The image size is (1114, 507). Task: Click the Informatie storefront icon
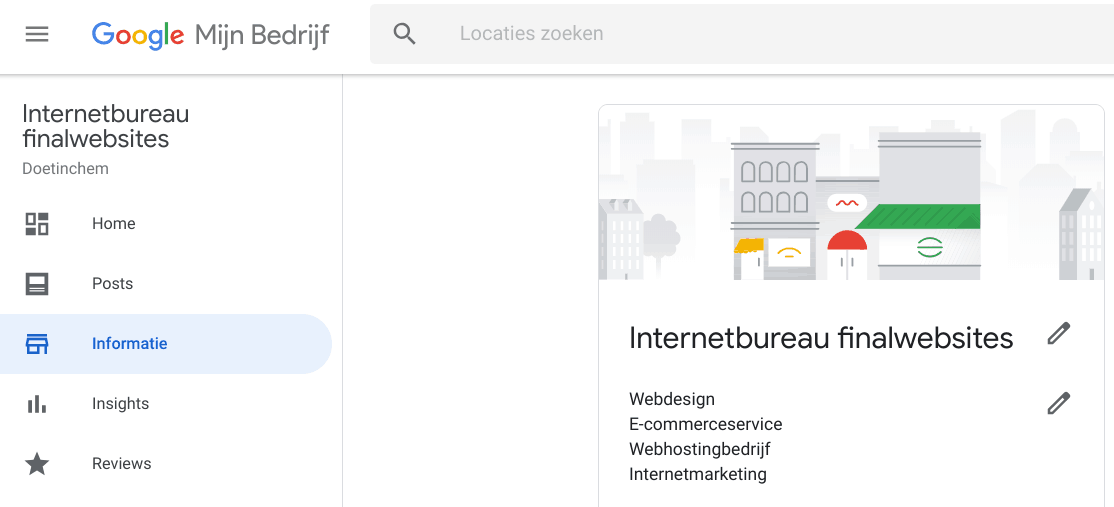[x=37, y=344]
